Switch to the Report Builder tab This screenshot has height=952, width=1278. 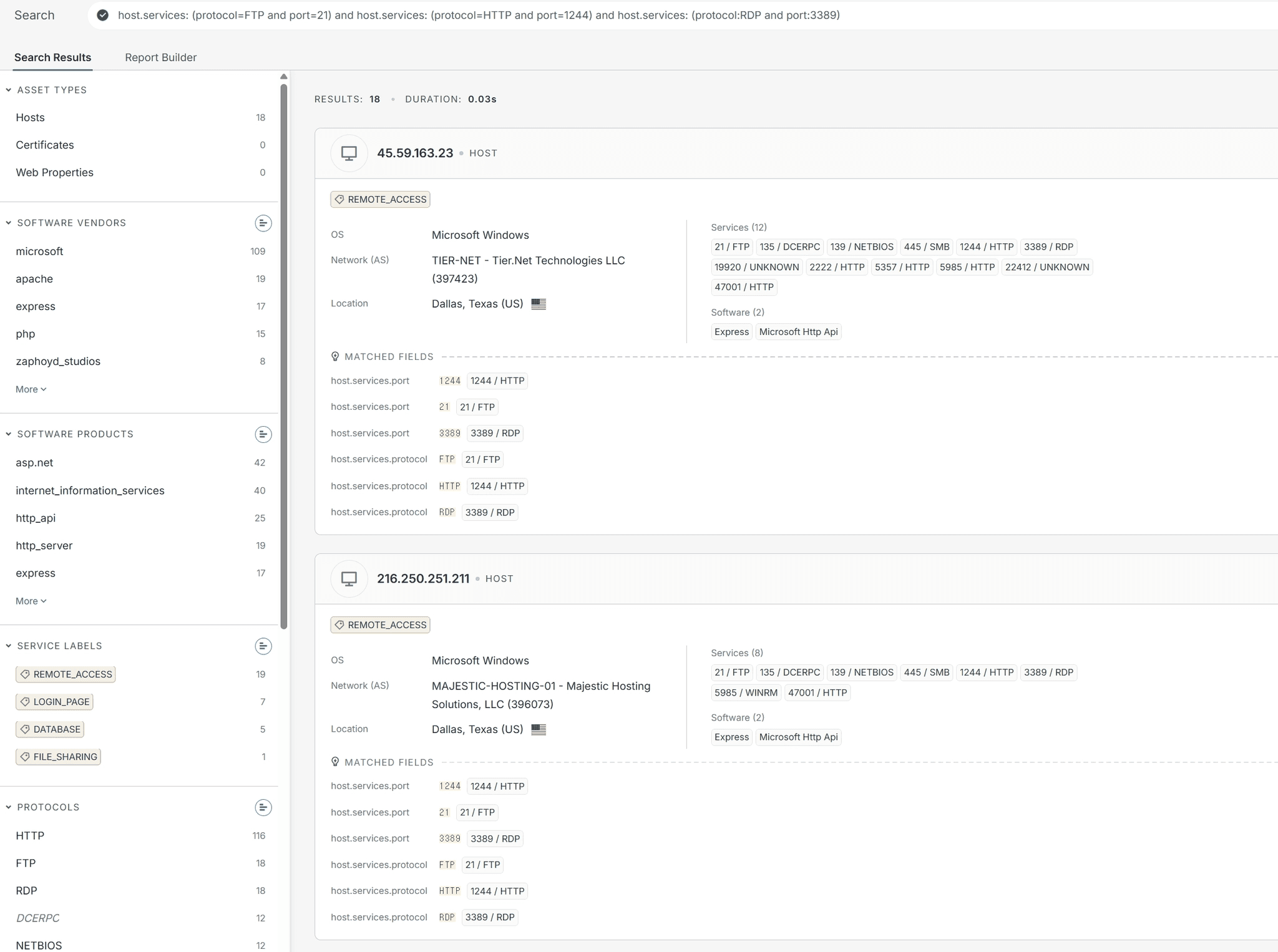click(160, 57)
